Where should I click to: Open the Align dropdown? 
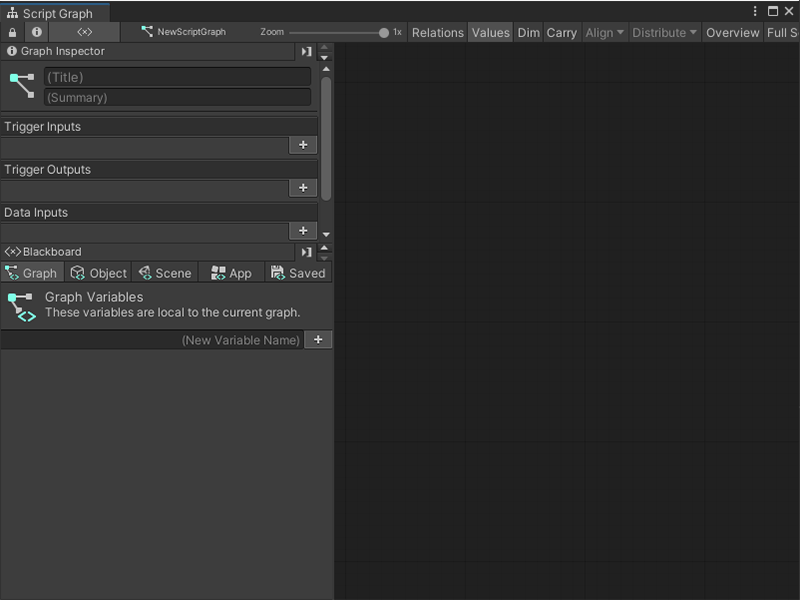click(x=604, y=32)
